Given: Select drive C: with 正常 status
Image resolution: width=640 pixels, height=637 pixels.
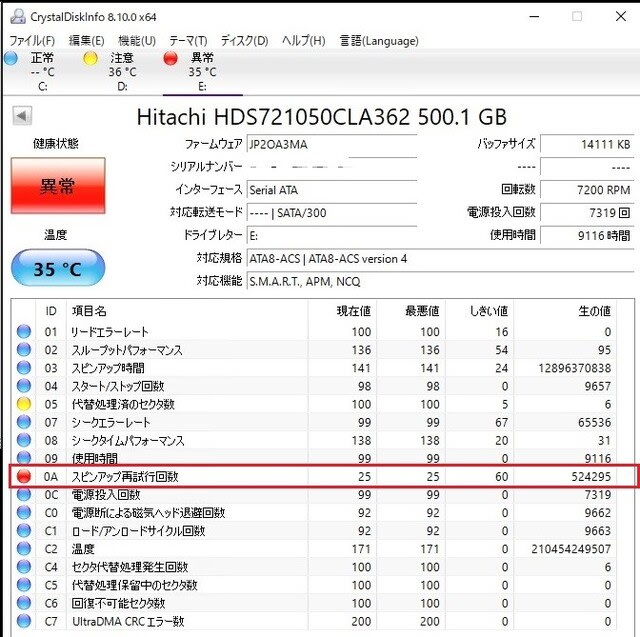Looking at the screenshot, I should [42, 71].
